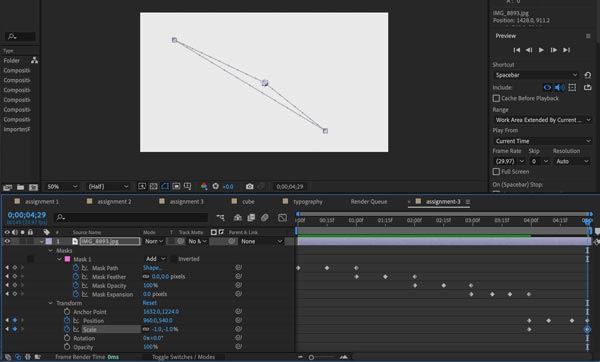The height and width of the screenshot is (362, 600).
Task: Reset the exposure icon
Action: pos(215,186)
